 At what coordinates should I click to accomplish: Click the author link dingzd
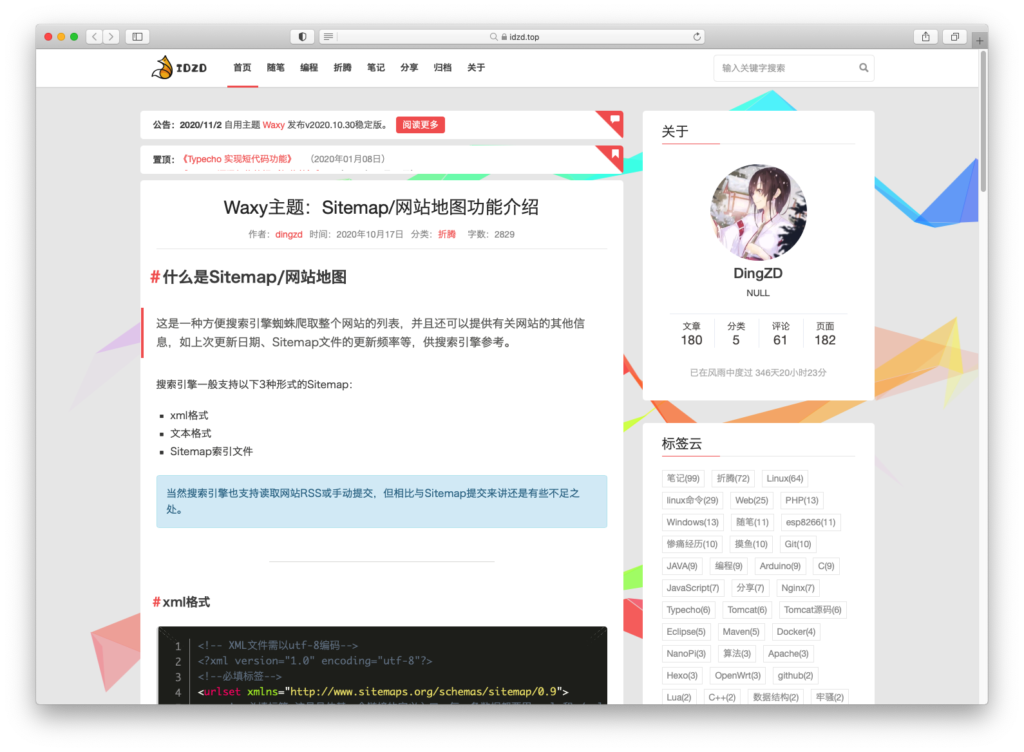coord(289,234)
